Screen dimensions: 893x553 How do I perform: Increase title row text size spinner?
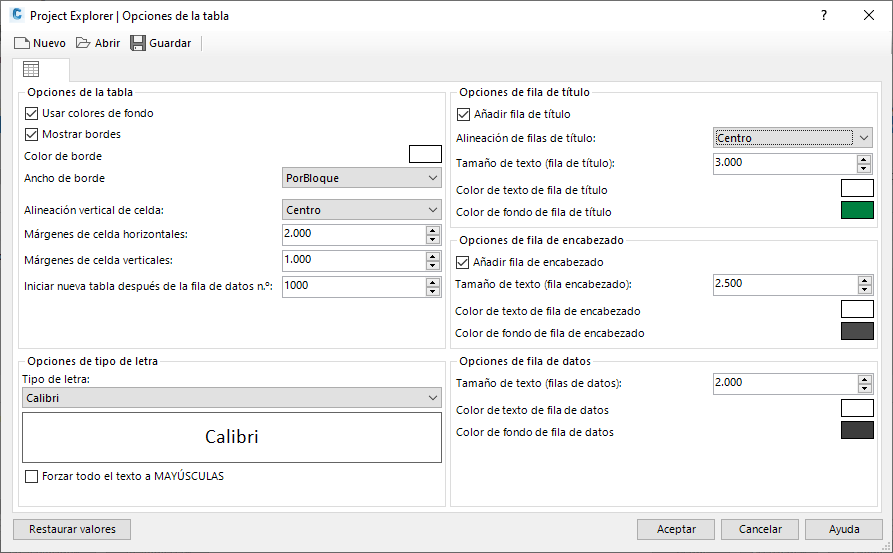(864, 158)
